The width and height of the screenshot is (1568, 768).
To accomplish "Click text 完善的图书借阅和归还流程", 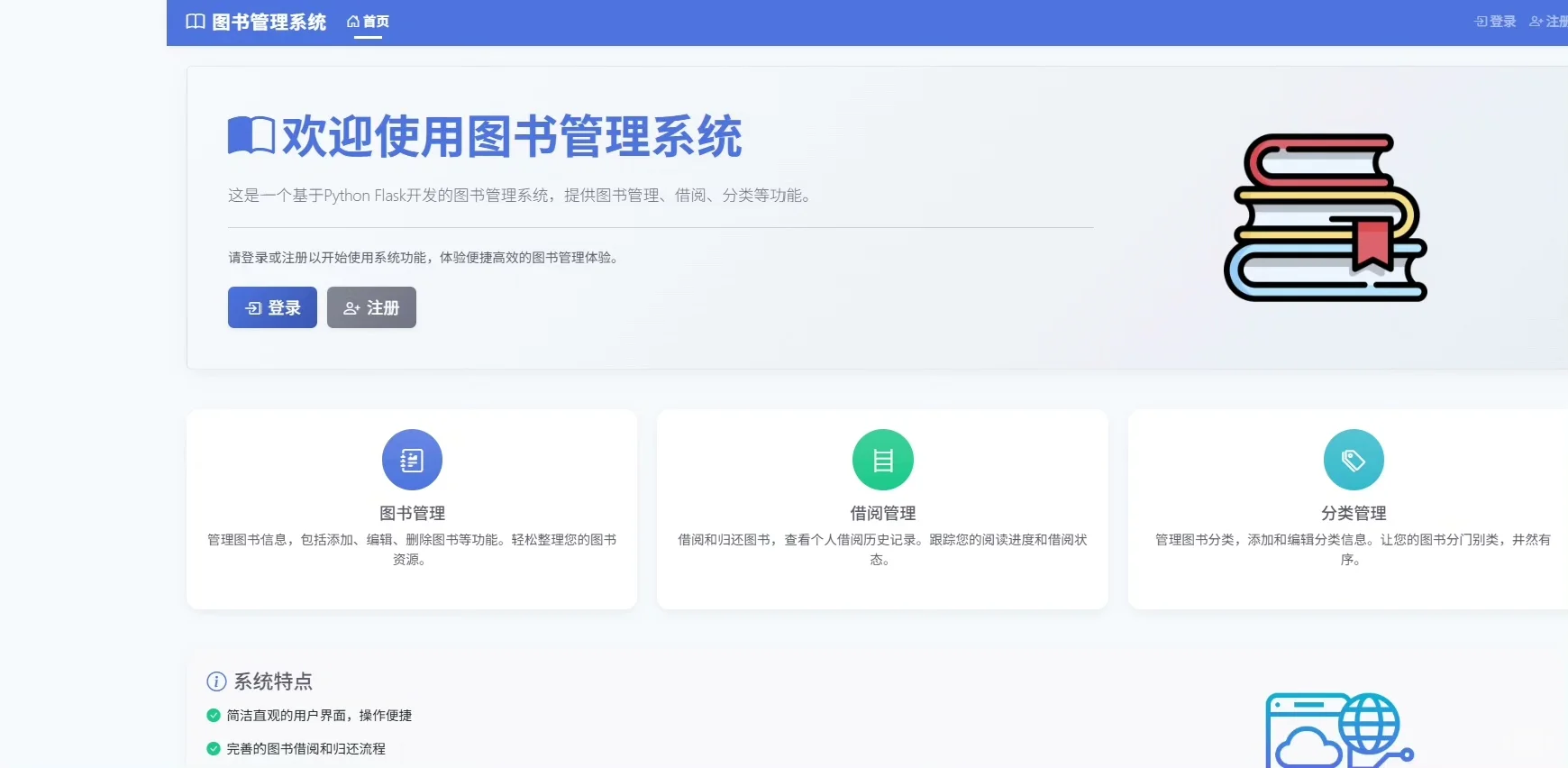I will 305,748.
